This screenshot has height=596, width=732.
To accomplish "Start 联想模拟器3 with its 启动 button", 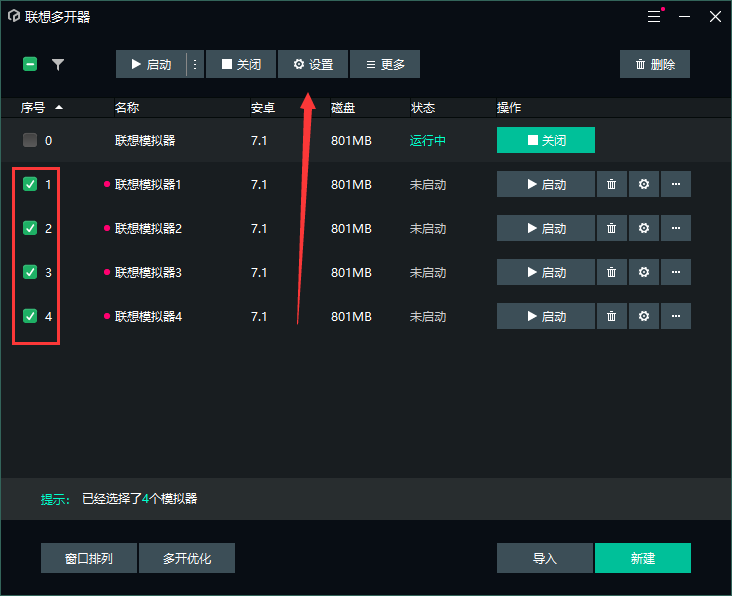I will tap(546, 272).
